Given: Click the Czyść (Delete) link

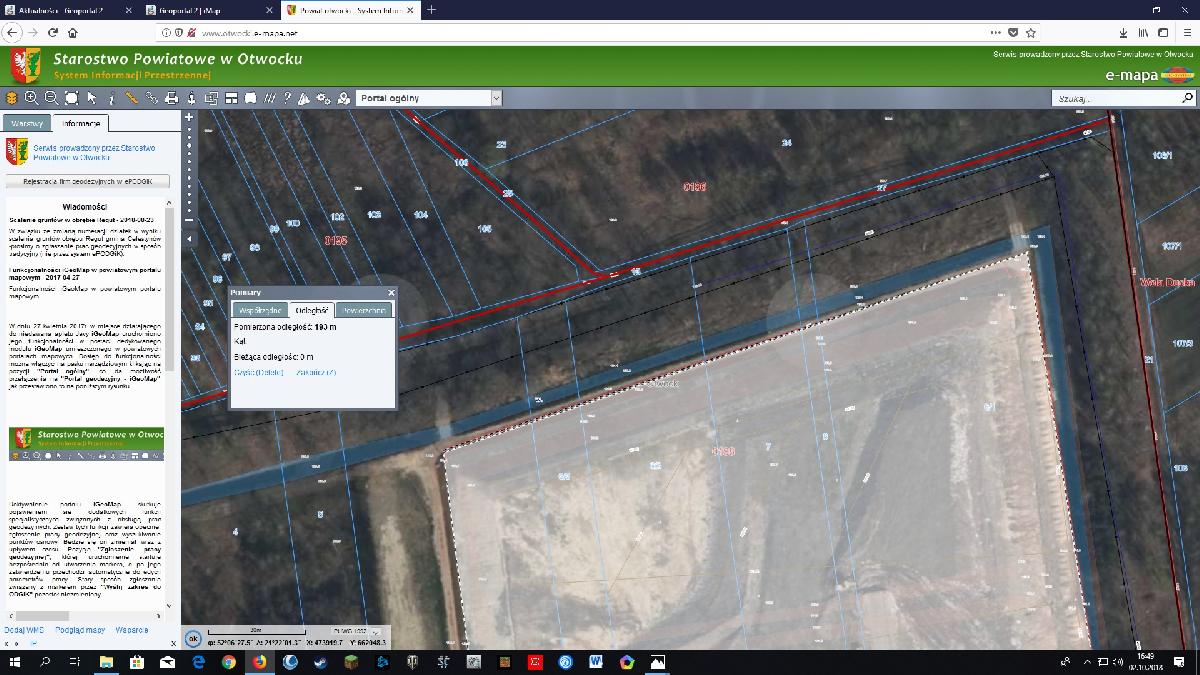Looking at the screenshot, I should pos(258,372).
